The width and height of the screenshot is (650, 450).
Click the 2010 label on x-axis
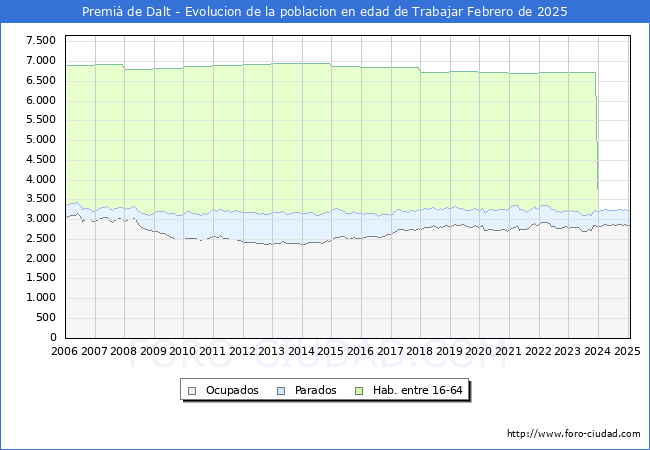click(183, 351)
